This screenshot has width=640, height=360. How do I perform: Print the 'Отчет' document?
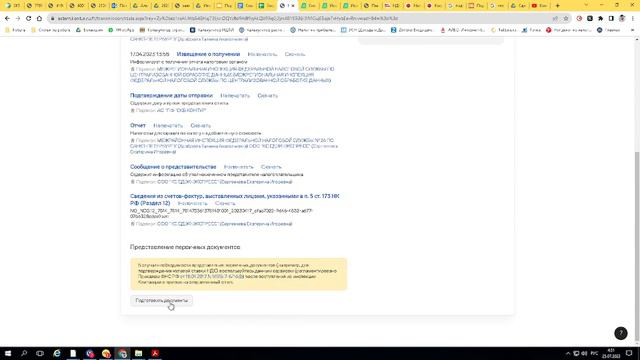168,126
